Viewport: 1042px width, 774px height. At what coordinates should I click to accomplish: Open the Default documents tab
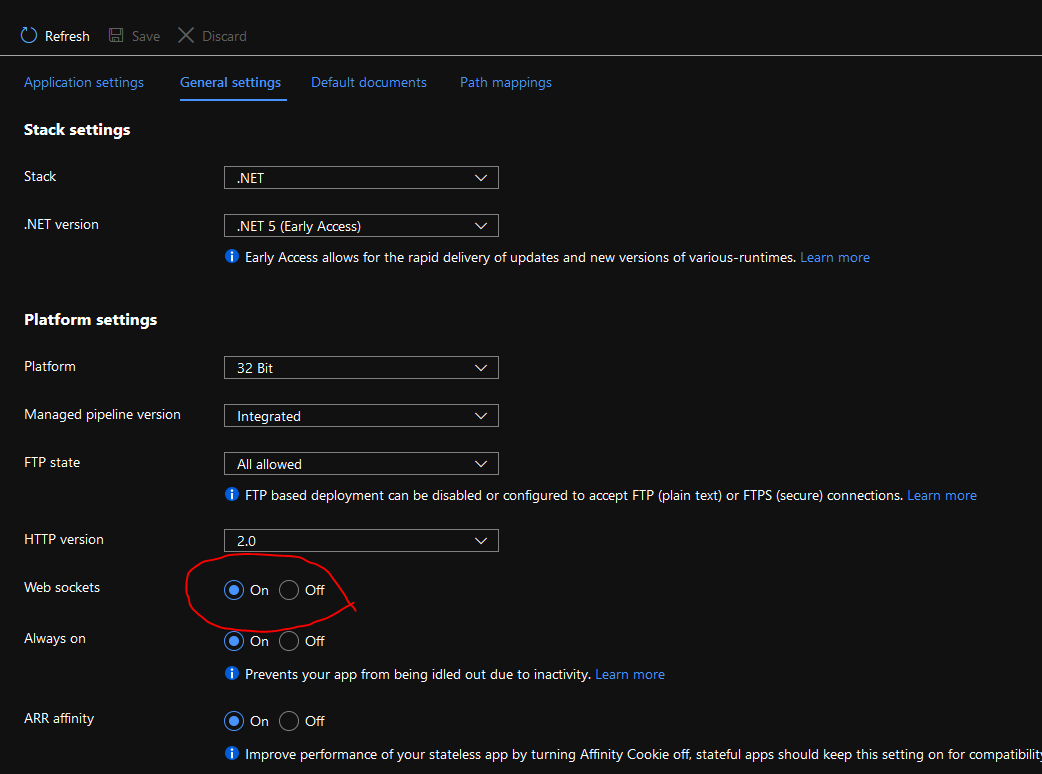point(369,82)
